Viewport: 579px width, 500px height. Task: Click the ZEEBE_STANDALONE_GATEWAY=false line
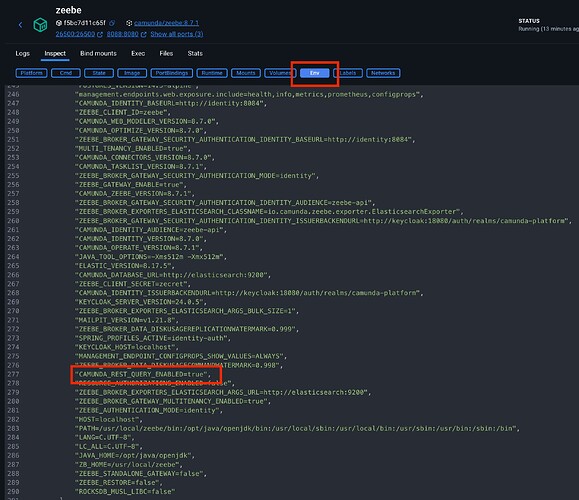click(x=141, y=474)
